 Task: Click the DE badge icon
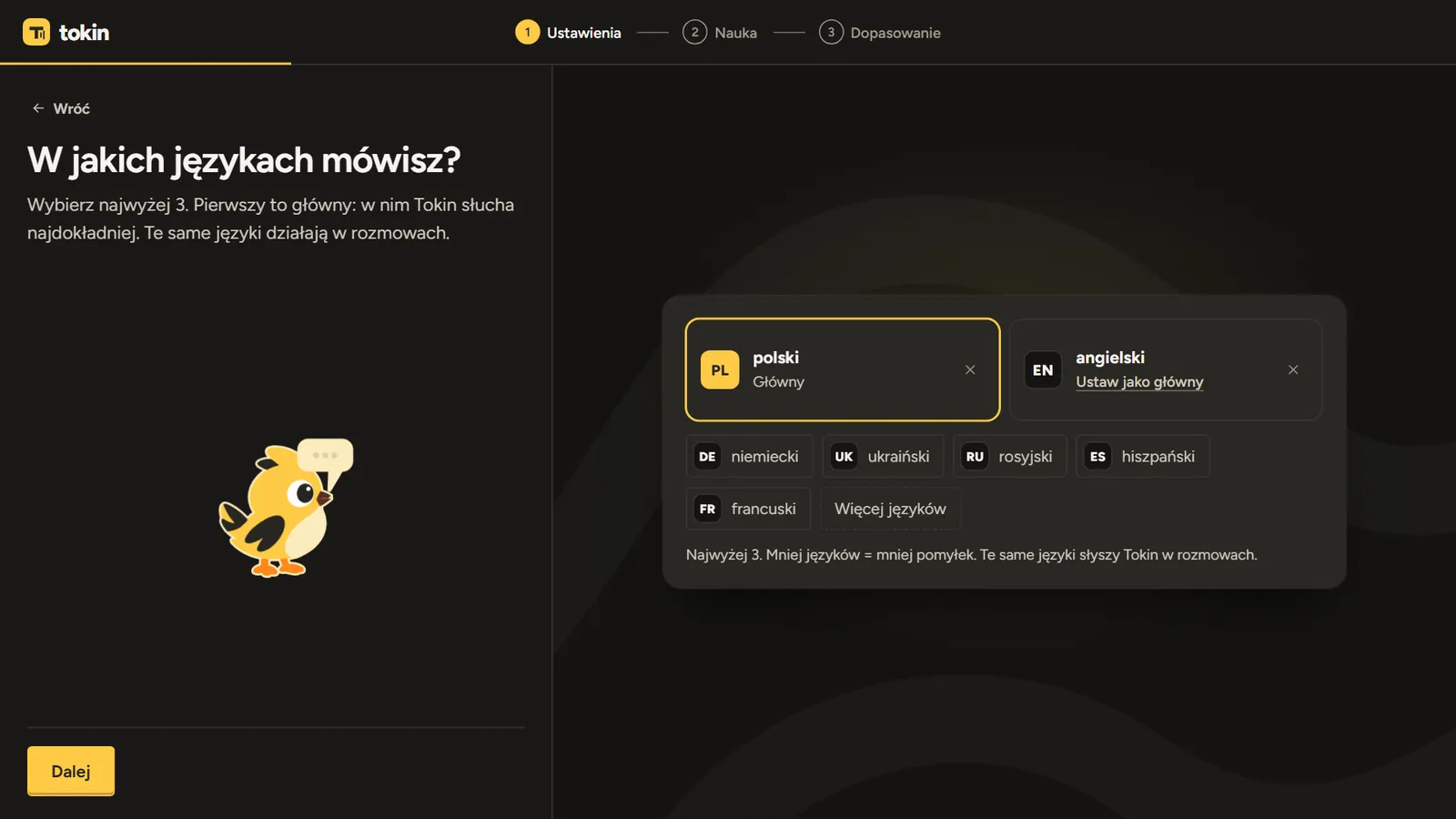point(707,457)
